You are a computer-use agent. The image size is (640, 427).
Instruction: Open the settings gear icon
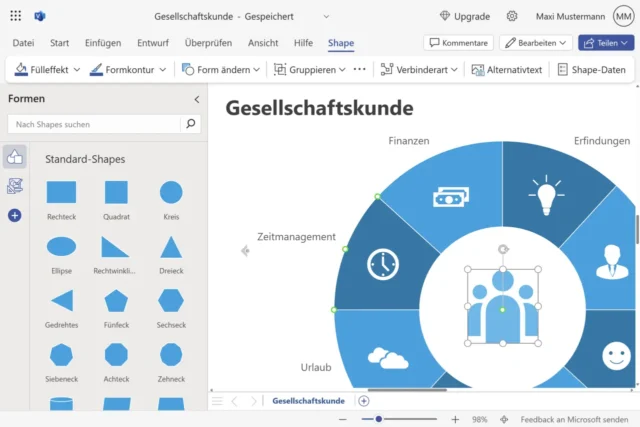tap(512, 16)
